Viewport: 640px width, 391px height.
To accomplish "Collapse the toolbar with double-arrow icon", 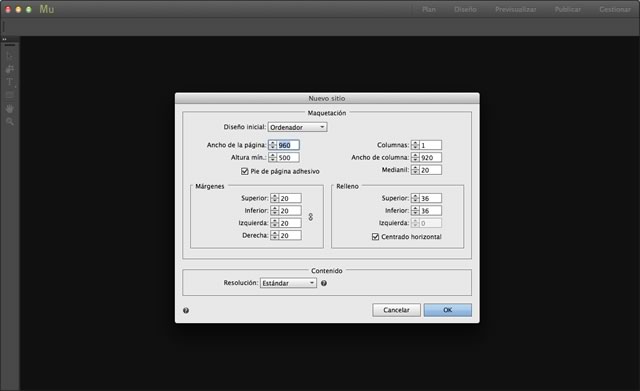I will pyautogui.click(x=4, y=39).
